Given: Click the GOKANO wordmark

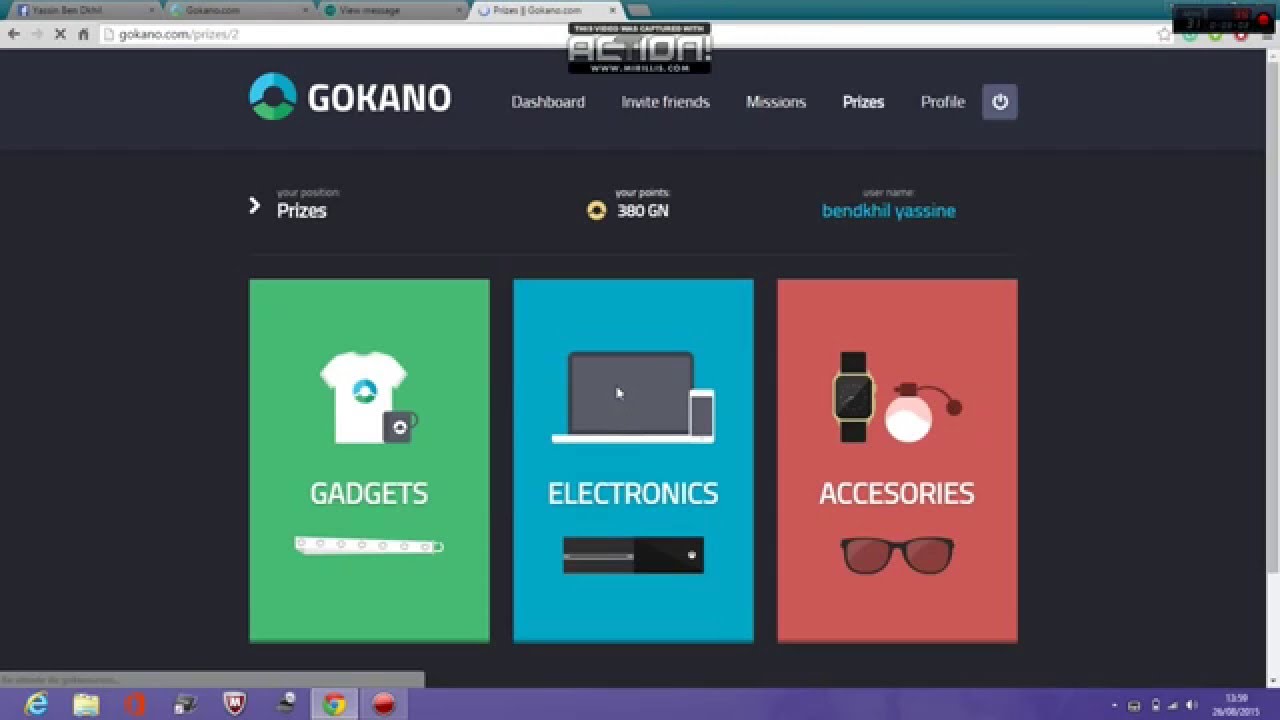Looking at the screenshot, I should (379, 98).
